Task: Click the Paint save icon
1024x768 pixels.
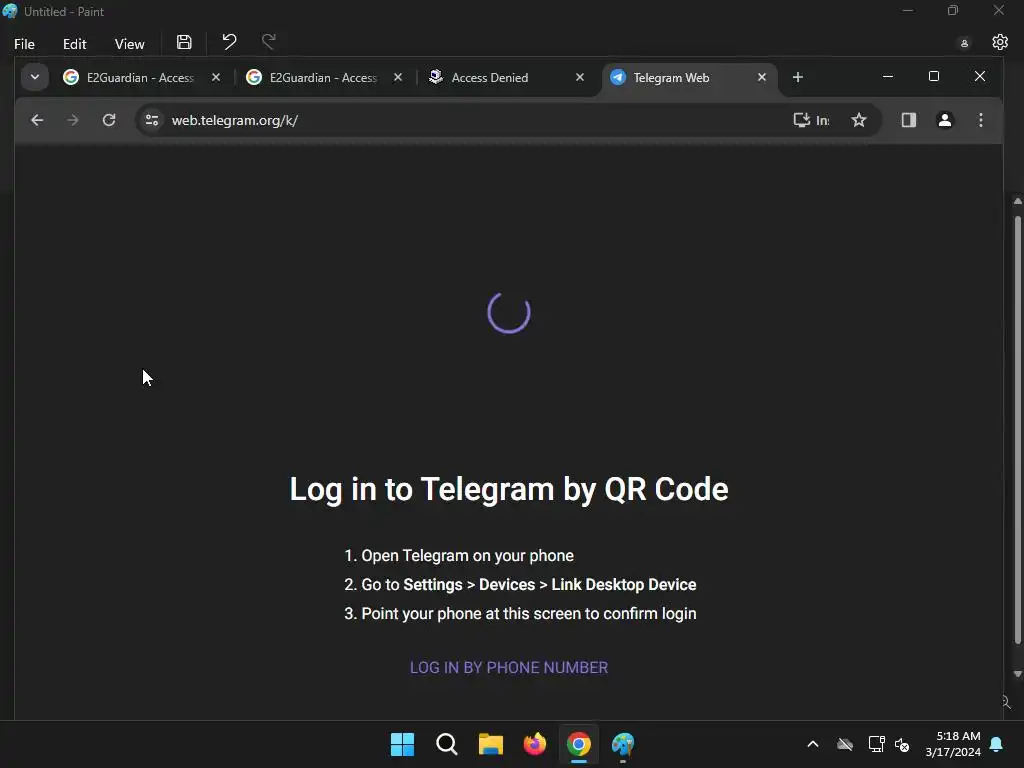Action: [x=184, y=42]
